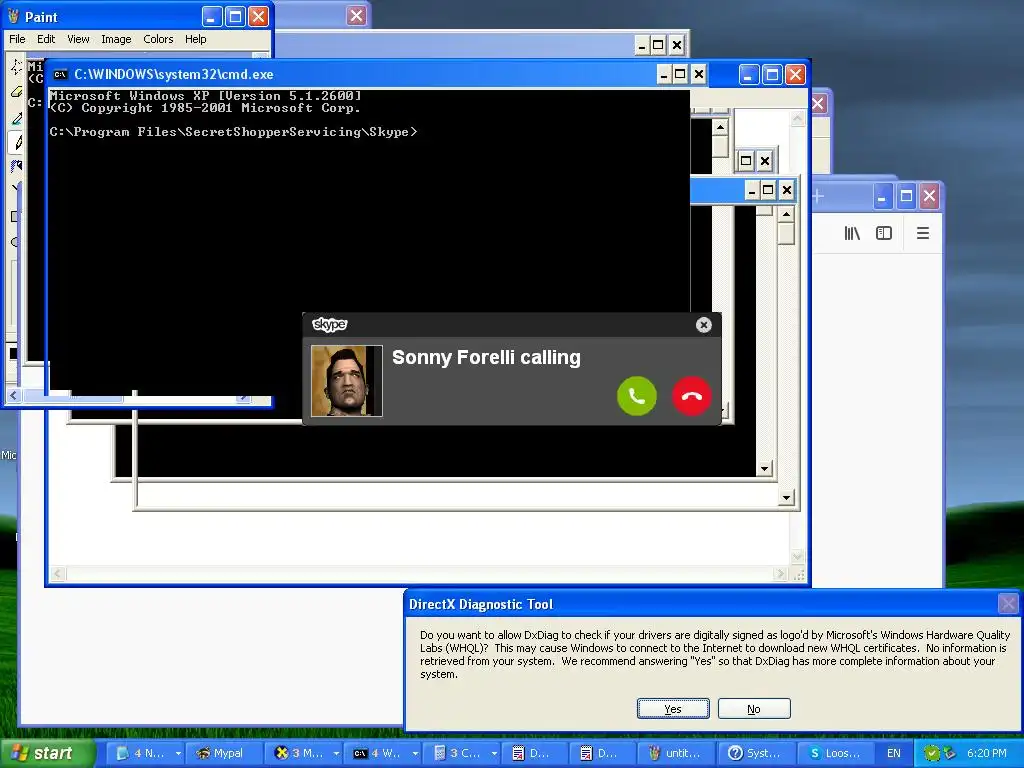Image resolution: width=1024 pixels, height=768 pixels.
Task: Select the Eraser tool in Paint
Action: pyautogui.click(x=16, y=92)
